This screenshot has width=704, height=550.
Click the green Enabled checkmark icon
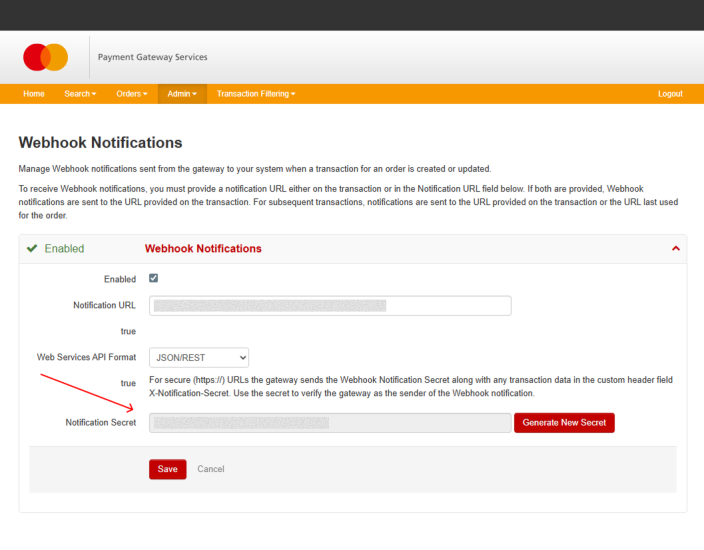click(32, 248)
